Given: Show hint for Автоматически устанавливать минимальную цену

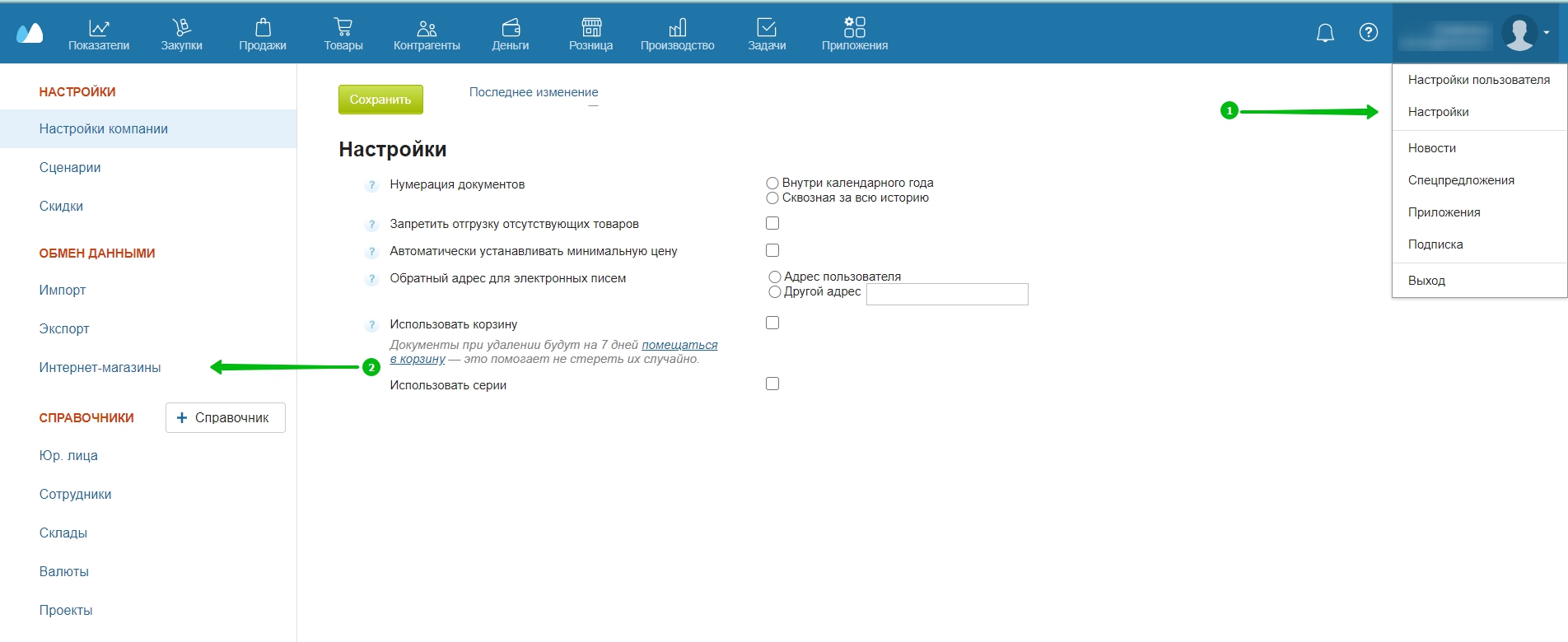Looking at the screenshot, I should pyautogui.click(x=372, y=252).
